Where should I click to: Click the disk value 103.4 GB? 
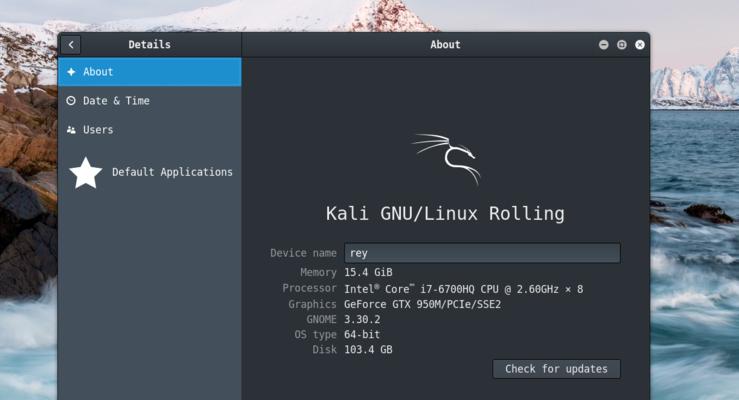coord(368,350)
